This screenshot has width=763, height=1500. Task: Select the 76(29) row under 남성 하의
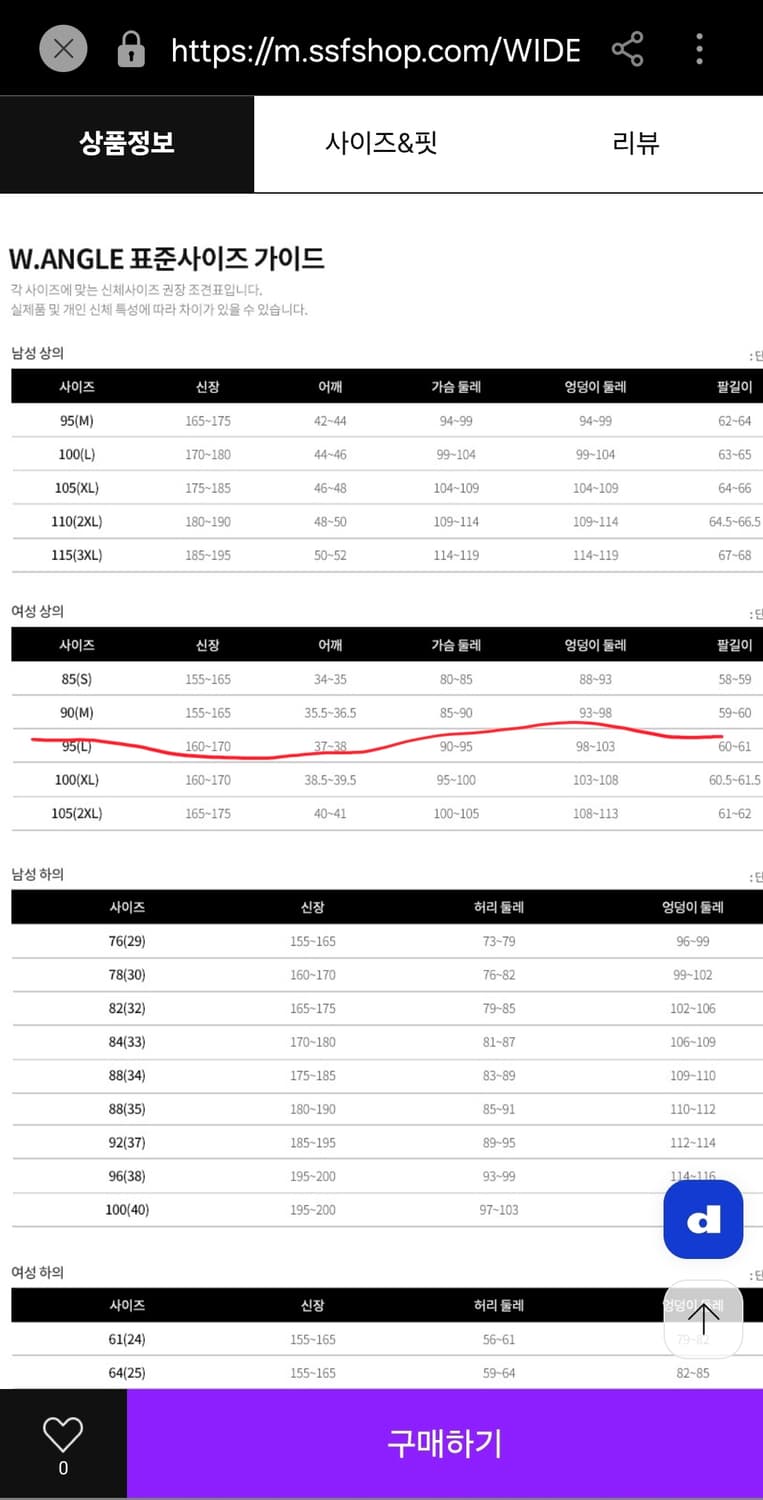click(381, 940)
